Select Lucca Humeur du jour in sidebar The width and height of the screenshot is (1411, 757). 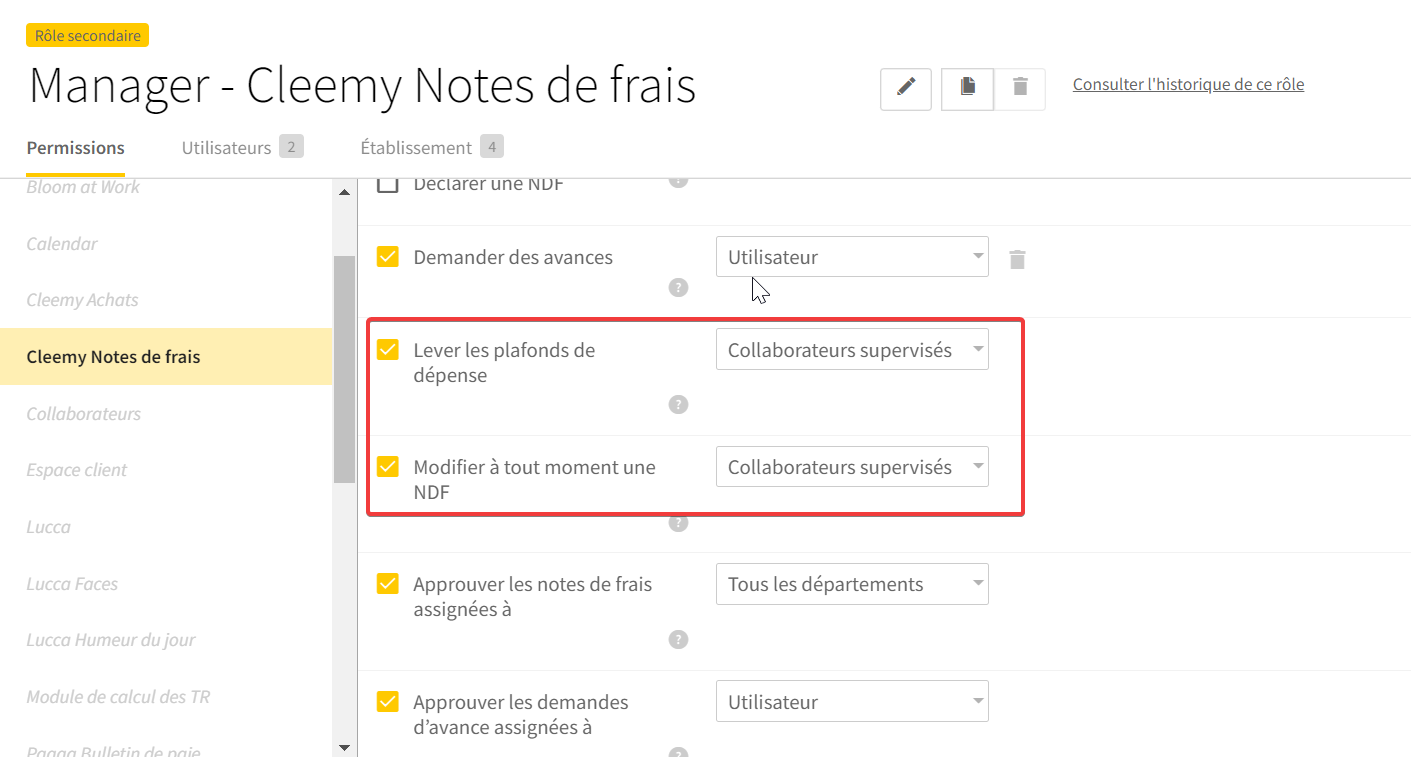click(x=111, y=640)
